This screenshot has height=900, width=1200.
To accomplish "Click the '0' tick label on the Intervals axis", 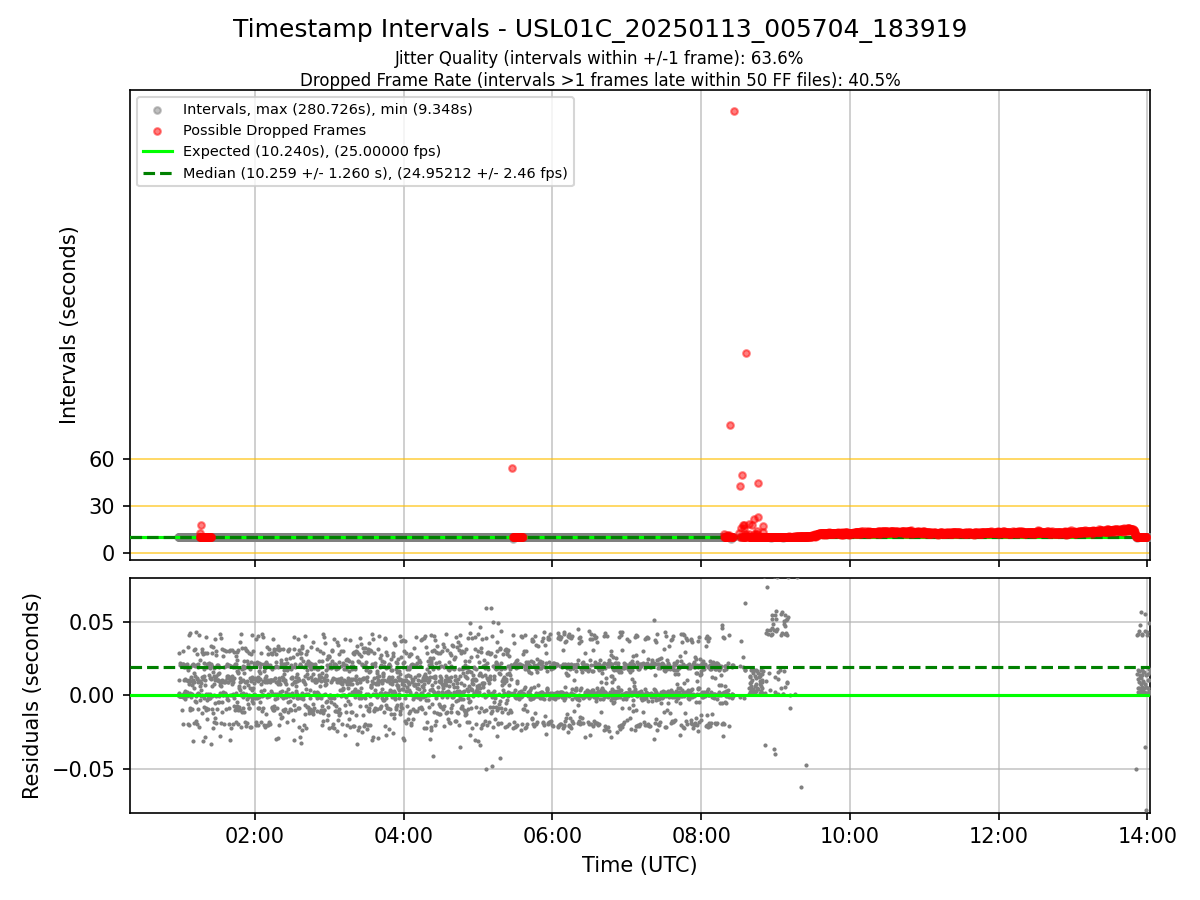I will (111, 553).
